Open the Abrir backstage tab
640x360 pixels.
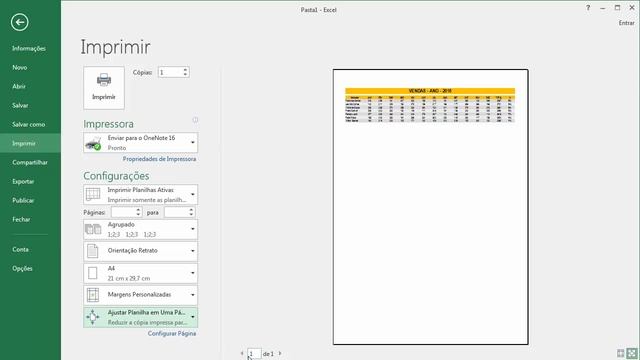click(x=19, y=87)
